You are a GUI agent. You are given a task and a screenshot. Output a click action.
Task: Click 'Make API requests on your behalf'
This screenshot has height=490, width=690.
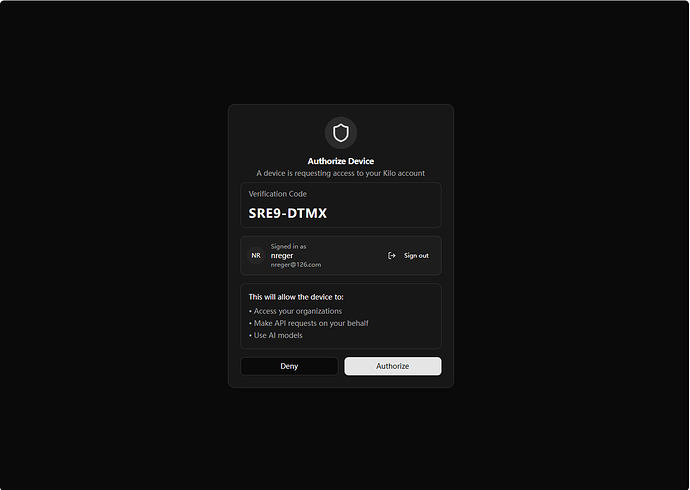[308, 323]
